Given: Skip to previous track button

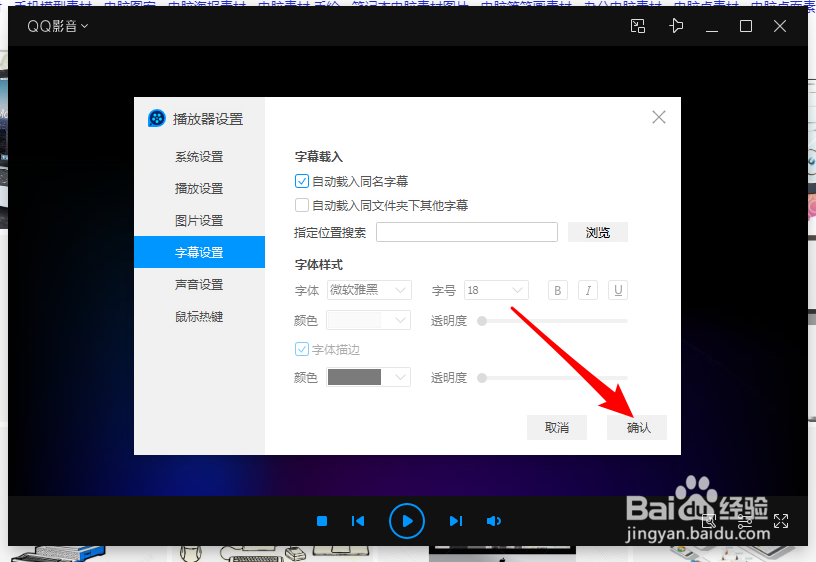Looking at the screenshot, I should [358, 521].
